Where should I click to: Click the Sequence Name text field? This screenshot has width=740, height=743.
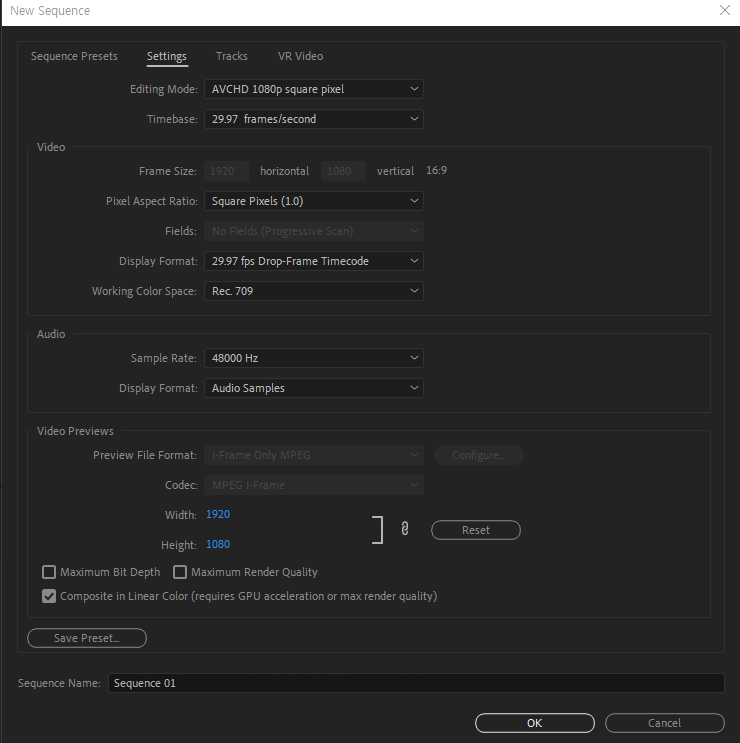416,683
